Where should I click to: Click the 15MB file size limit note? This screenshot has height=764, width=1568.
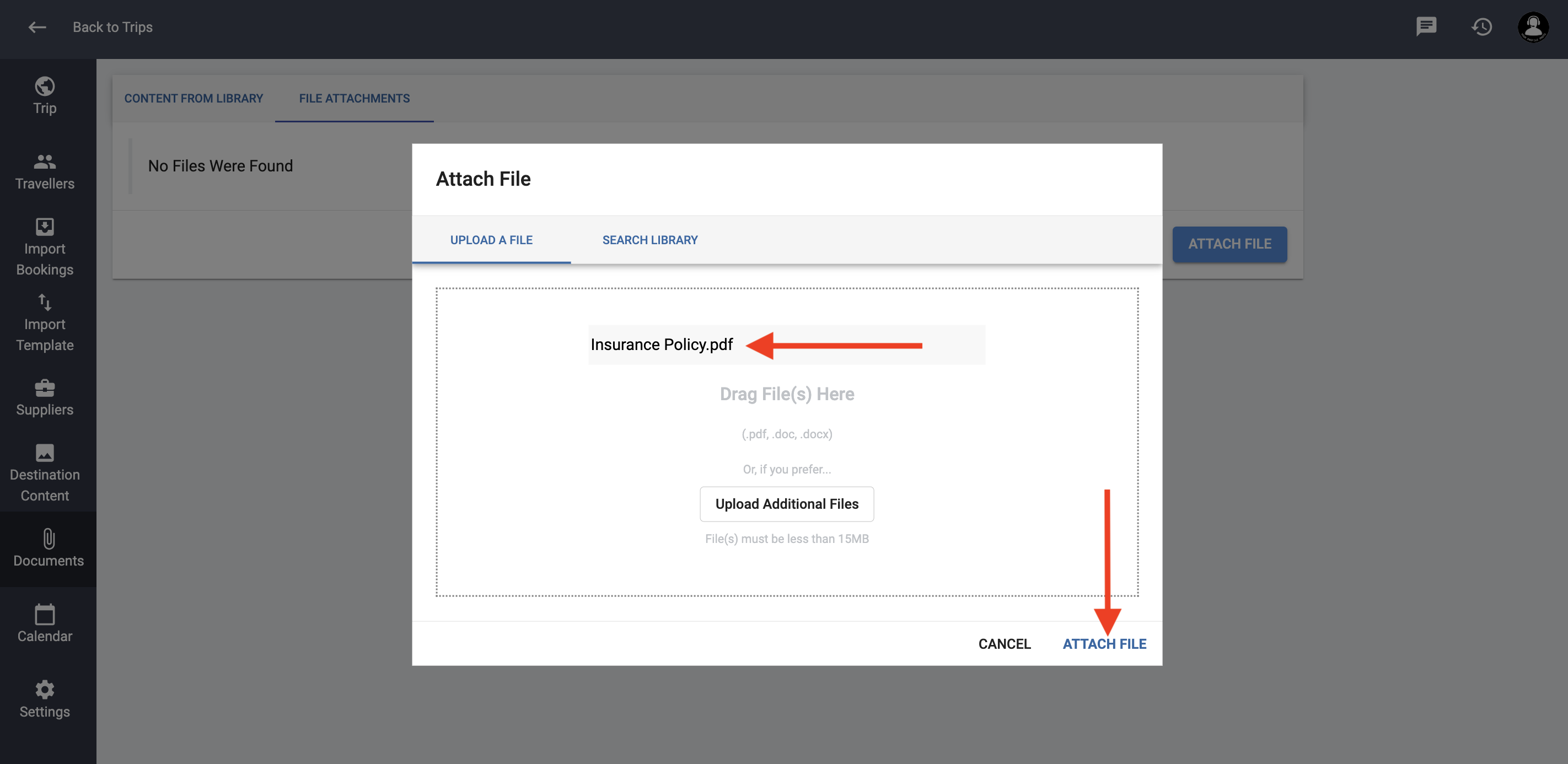[x=786, y=539]
